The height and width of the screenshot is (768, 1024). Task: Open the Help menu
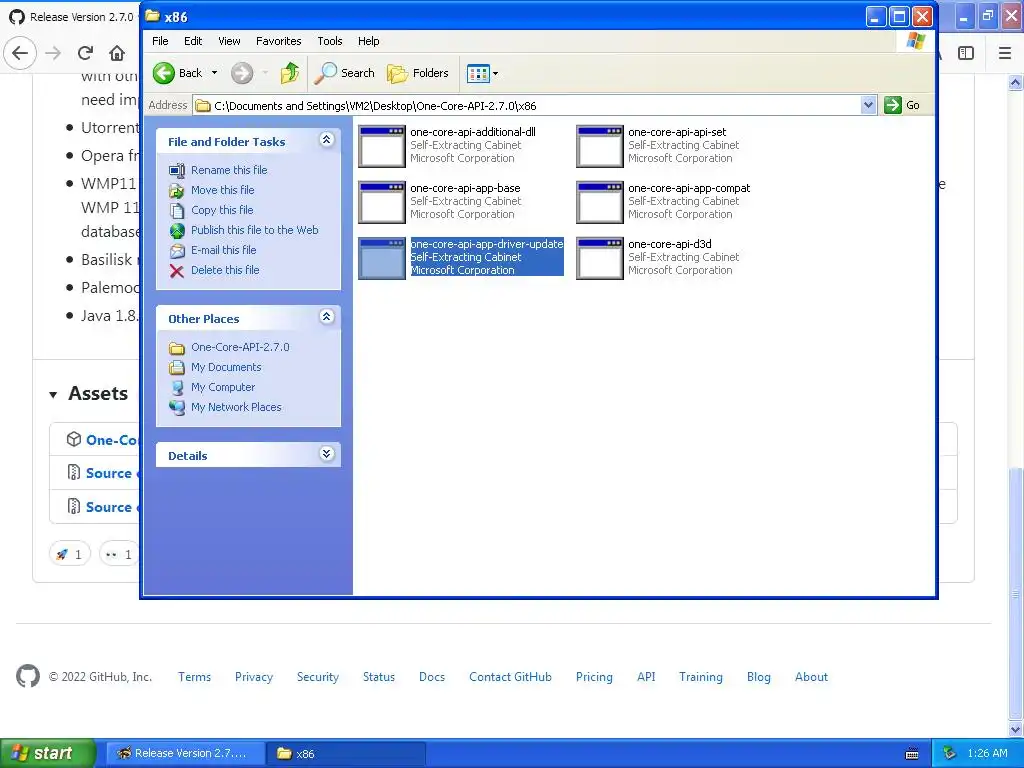[x=368, y=41]
